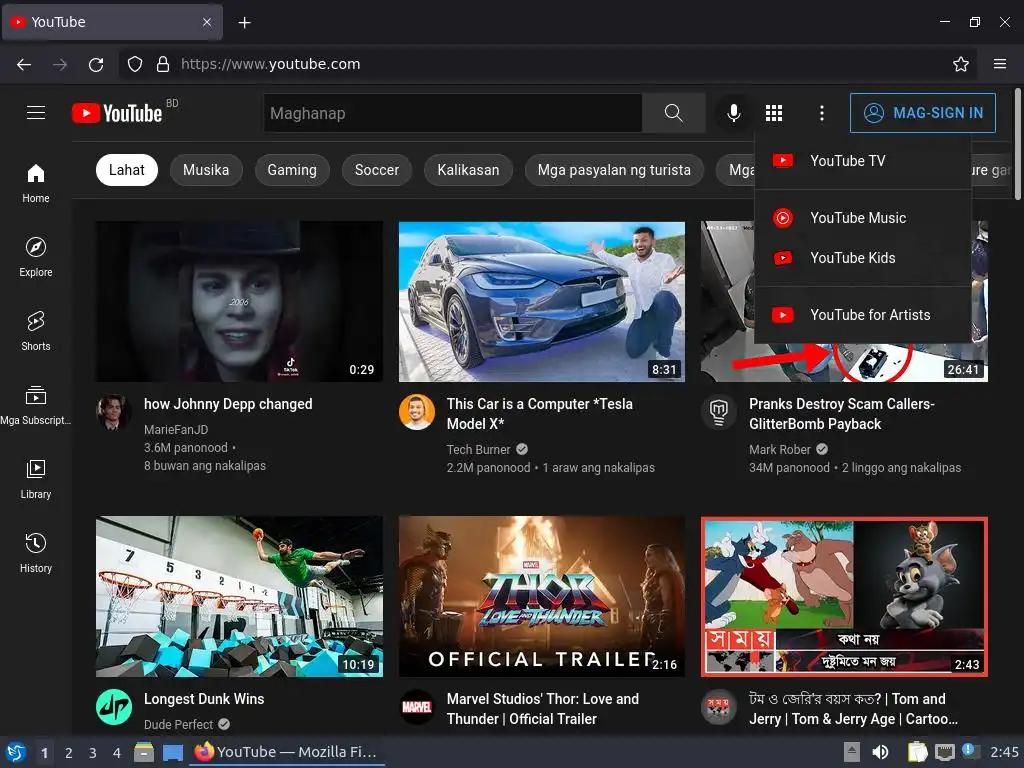Open the Mark Rober channel avatar
Screen dimensions: 1024x768
tap(719, 412)
